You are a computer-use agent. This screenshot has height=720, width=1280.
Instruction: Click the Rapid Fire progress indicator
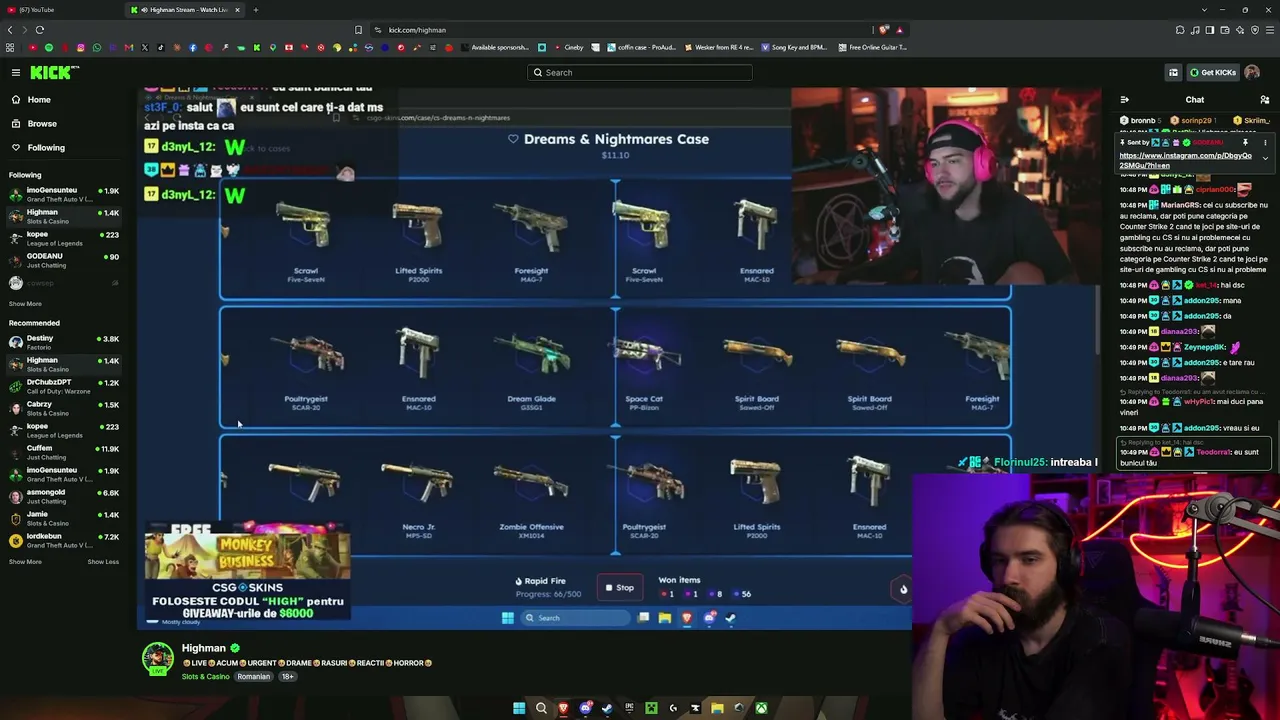pyautogui.click(x=547, y=587)
